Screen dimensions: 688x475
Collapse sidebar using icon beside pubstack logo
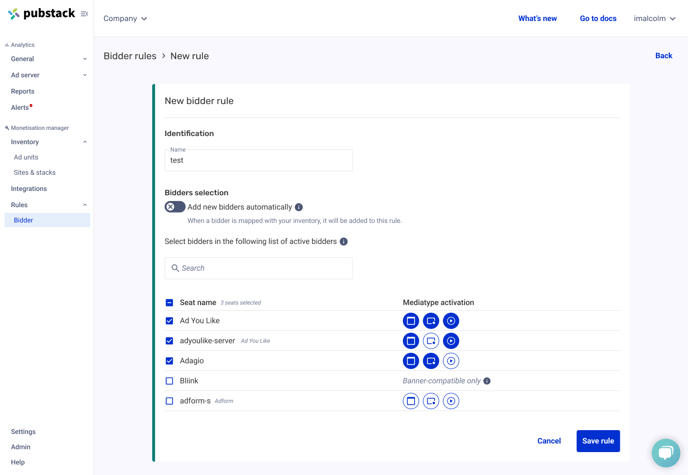(x=84, y=14)
